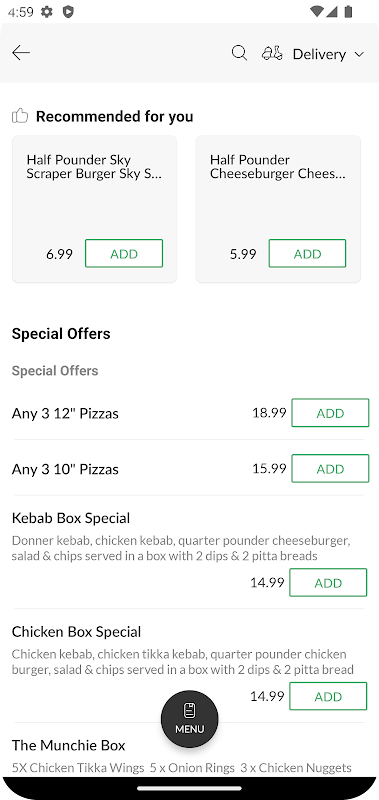Tap the delivery scooter icon
The image size is (379, 800).
click(272, 53)
